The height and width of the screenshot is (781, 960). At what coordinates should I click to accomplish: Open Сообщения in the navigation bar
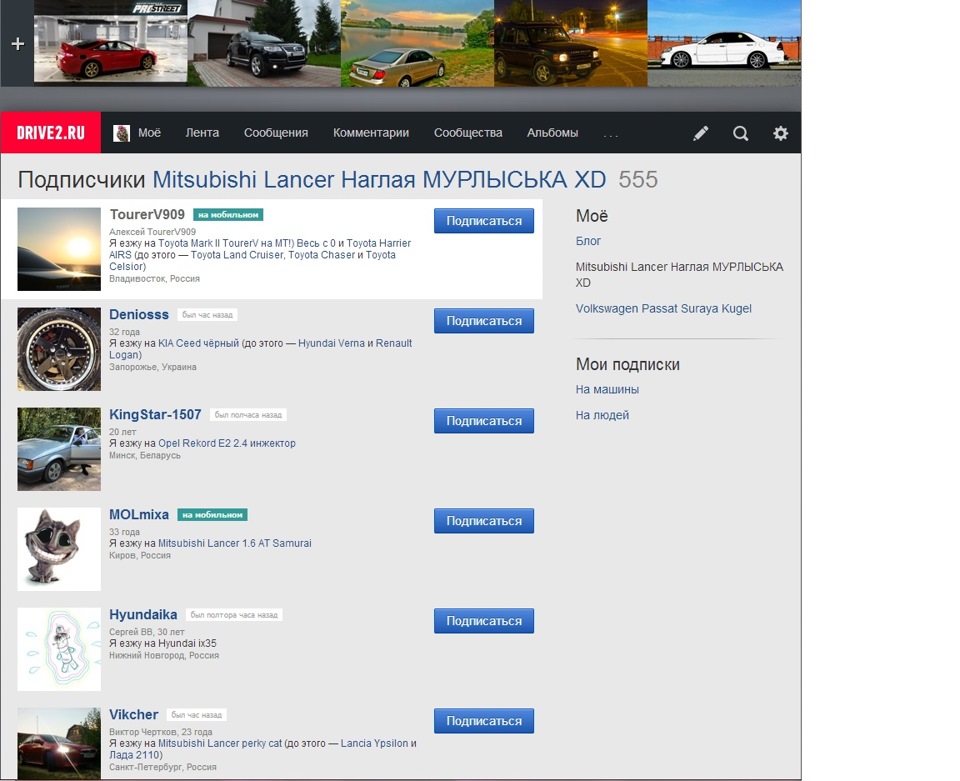[x=276, y=132]
